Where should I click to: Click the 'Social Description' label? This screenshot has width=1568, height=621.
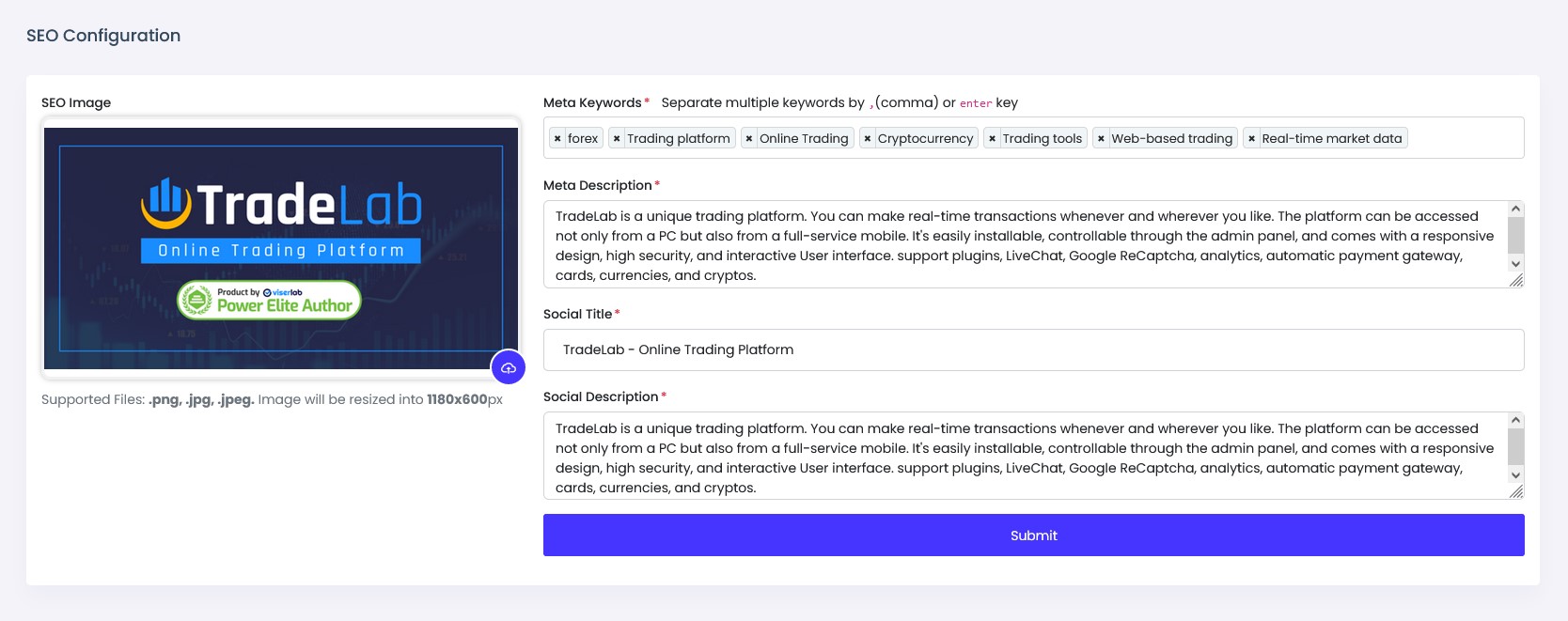(601, 396)
